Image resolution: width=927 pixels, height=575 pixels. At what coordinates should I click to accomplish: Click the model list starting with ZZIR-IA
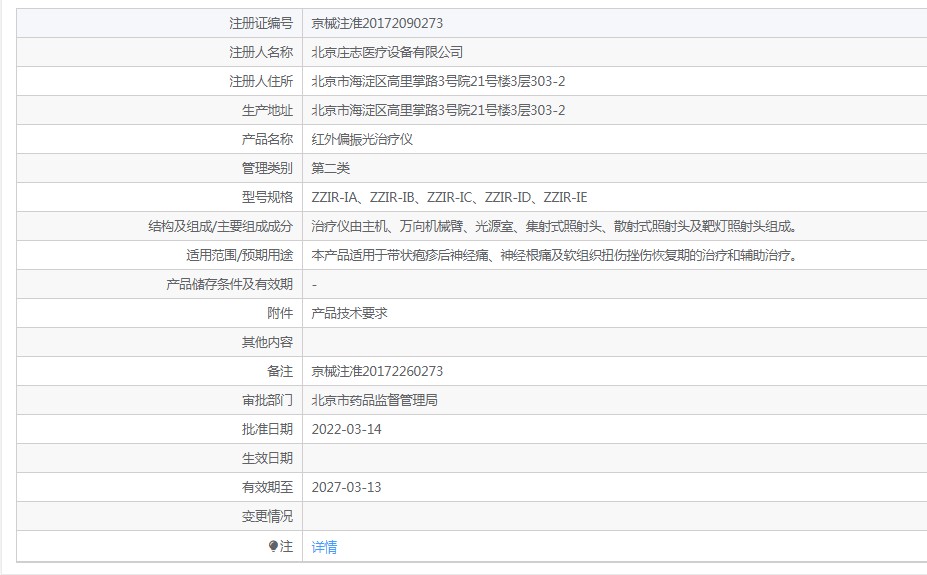449,197
